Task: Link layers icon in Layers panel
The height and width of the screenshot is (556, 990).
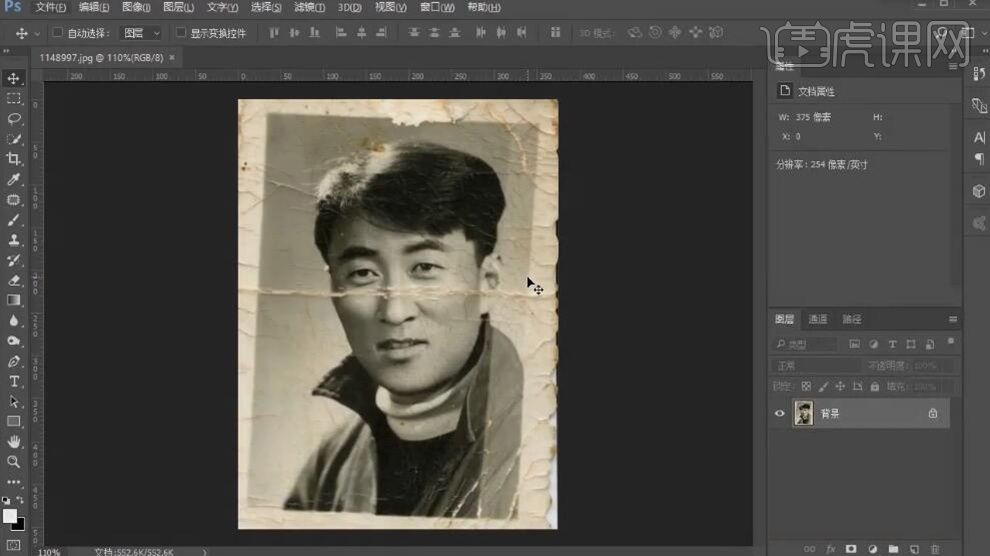Action: [809, 549]
